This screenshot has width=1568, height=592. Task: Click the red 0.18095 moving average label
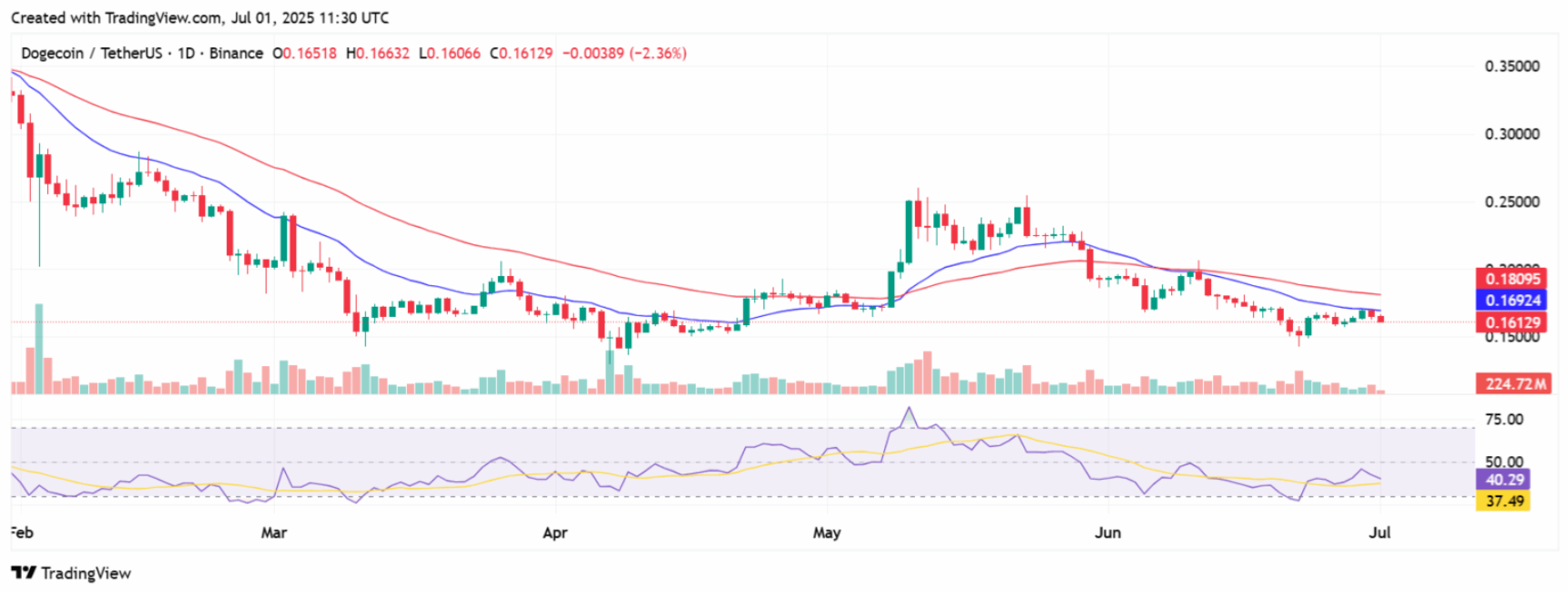tap(1512, 279)
